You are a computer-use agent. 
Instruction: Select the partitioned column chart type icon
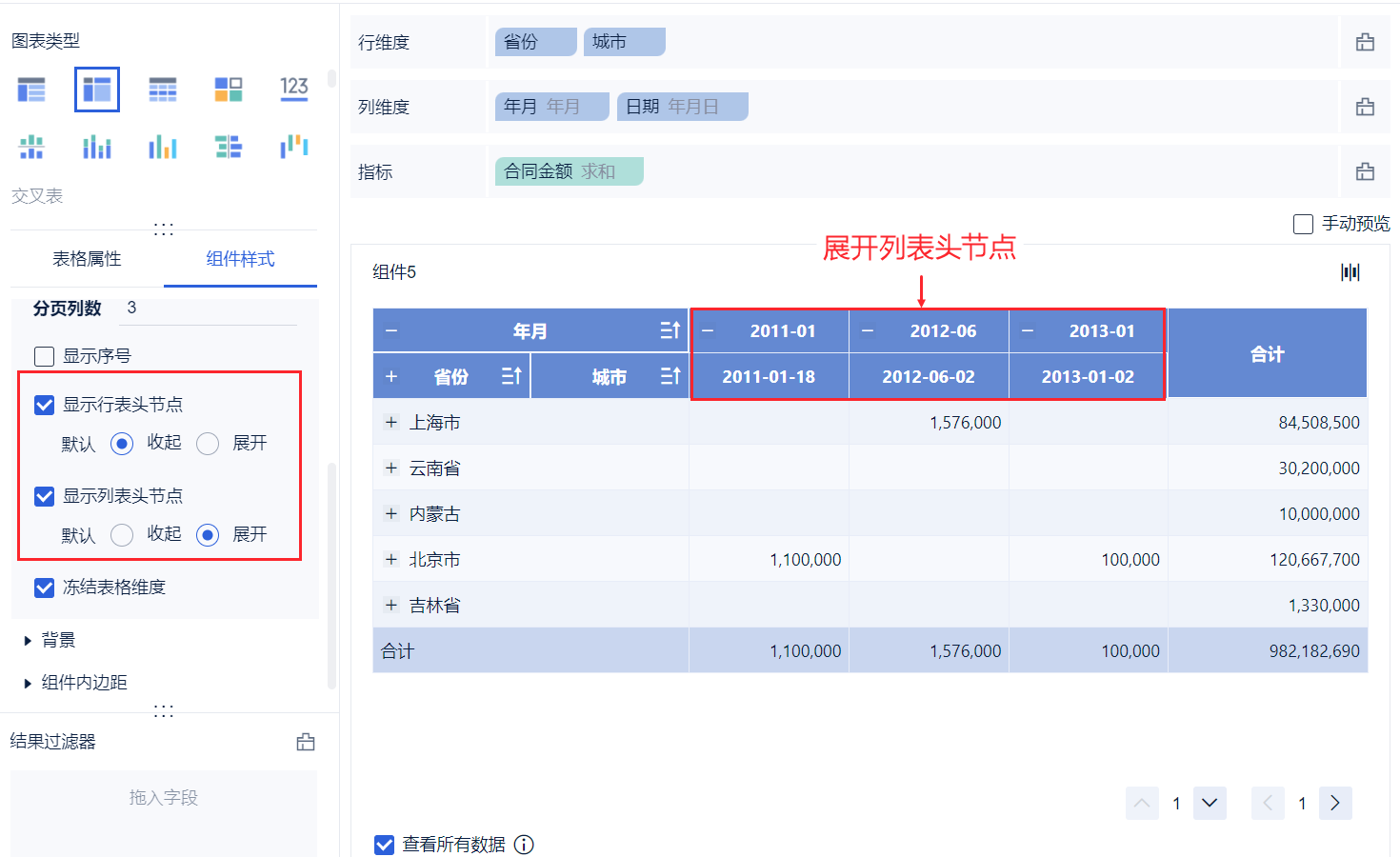pyautogui.click(x=31, y=148)
